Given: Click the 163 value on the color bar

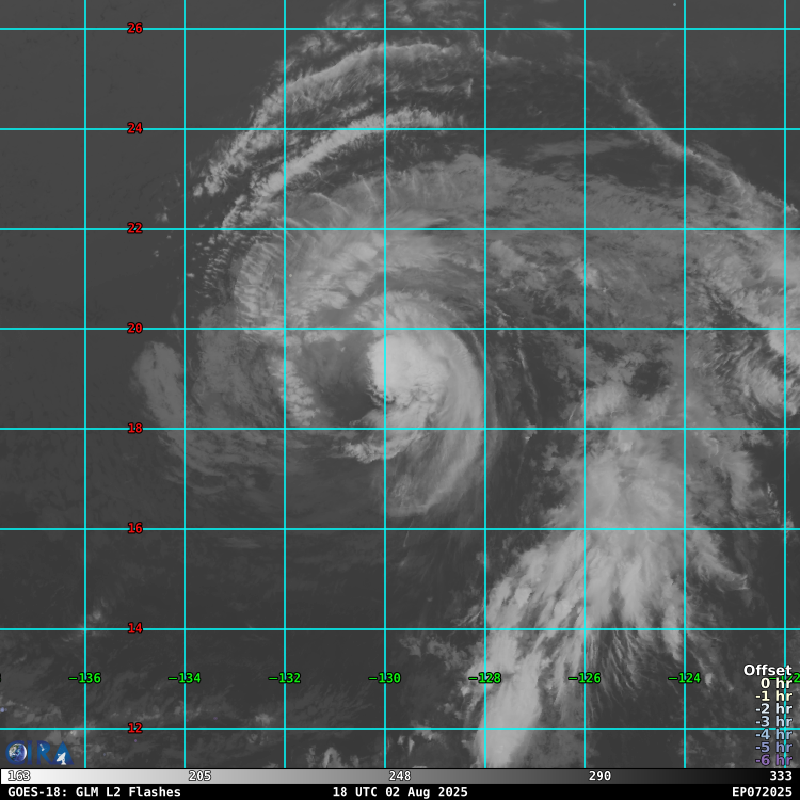Looking at the screenshot, I should point(19,776).
